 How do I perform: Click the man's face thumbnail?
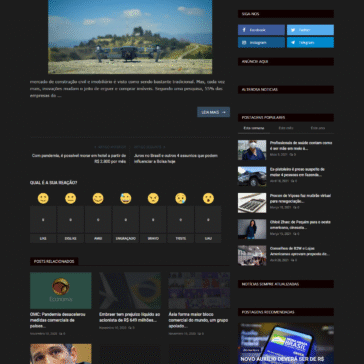tap(61, 354)
